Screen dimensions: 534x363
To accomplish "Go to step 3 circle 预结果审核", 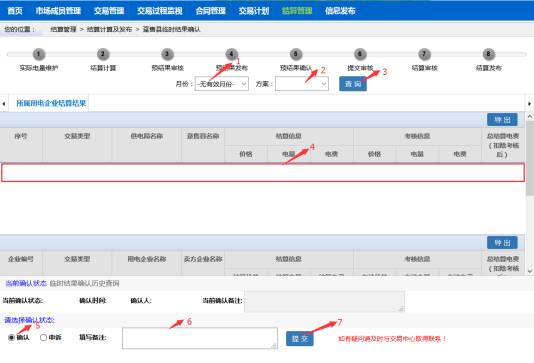I will tap(167, 54).
